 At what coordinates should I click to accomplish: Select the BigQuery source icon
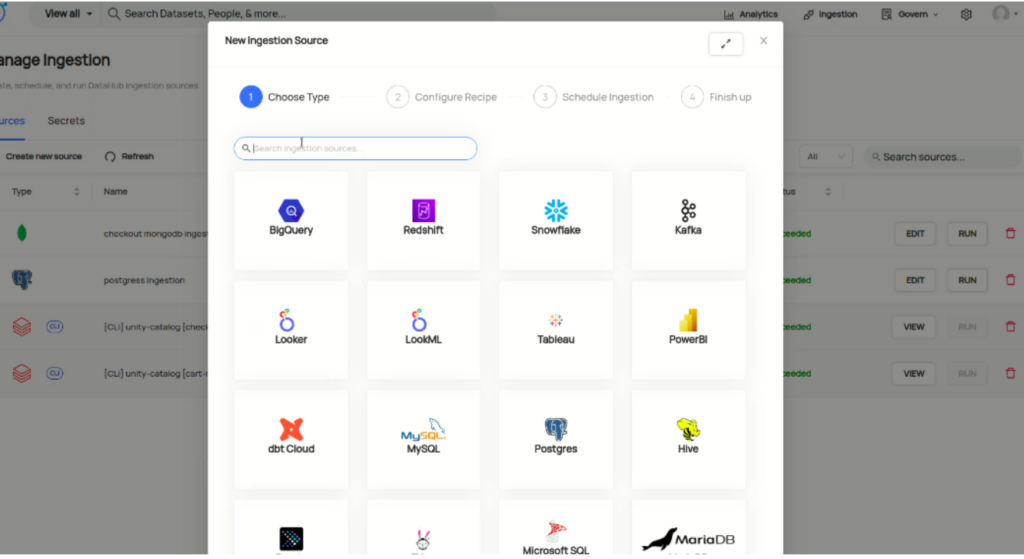click(x=291, y=210)
